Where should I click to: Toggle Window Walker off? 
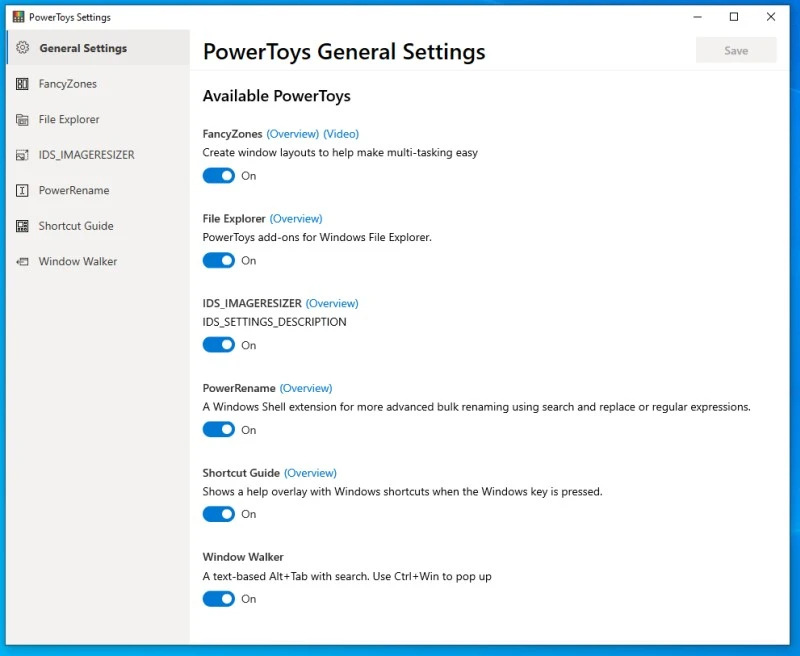point(218,598)
